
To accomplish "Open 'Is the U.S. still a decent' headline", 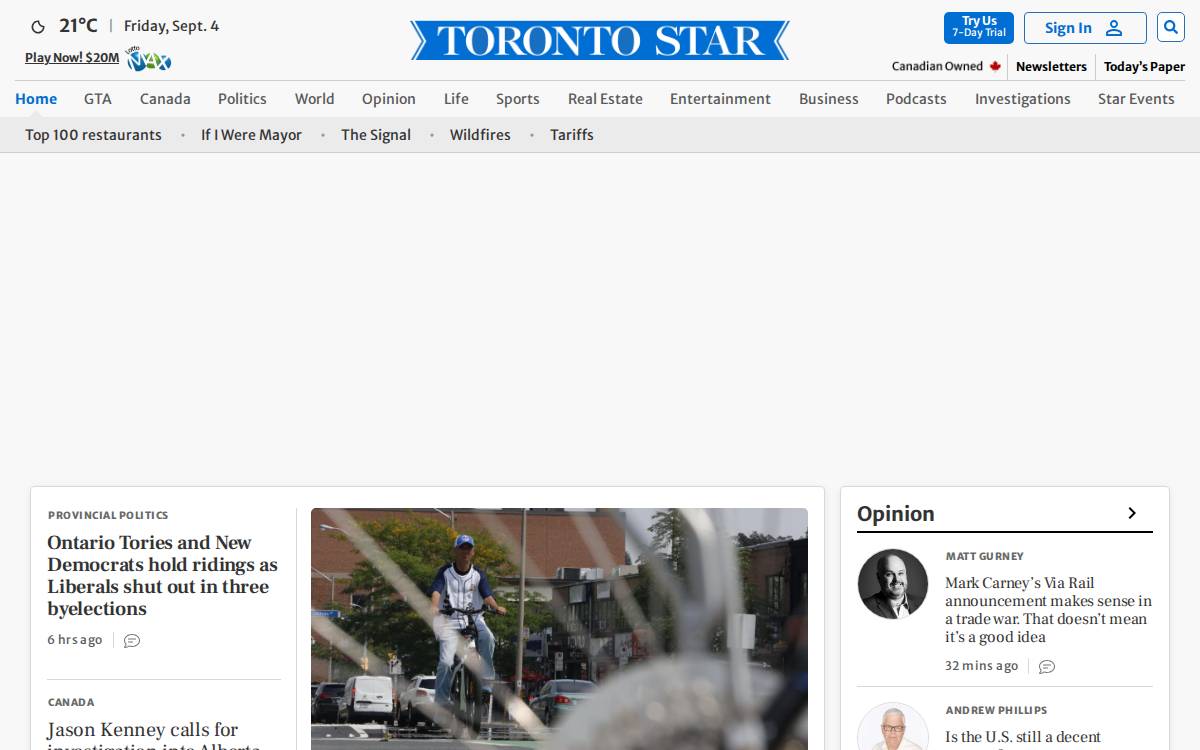I will pos(1023,738).
